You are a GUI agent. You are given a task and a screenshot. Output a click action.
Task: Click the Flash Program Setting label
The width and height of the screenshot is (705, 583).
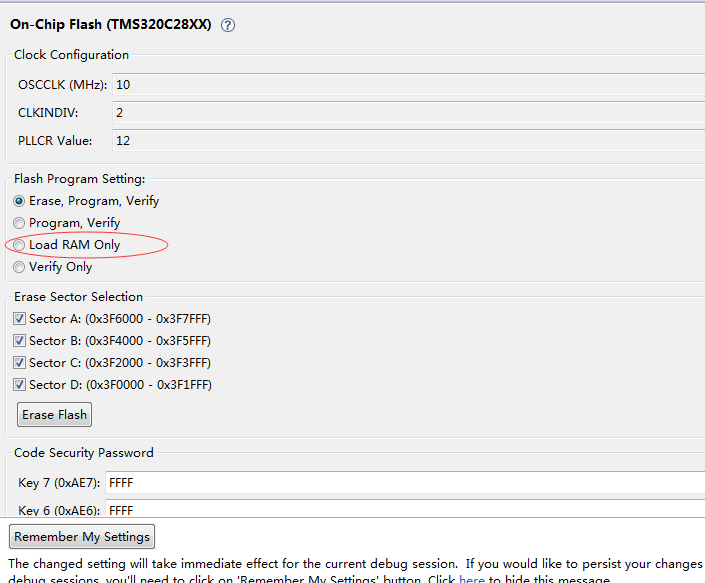(80, 179)
